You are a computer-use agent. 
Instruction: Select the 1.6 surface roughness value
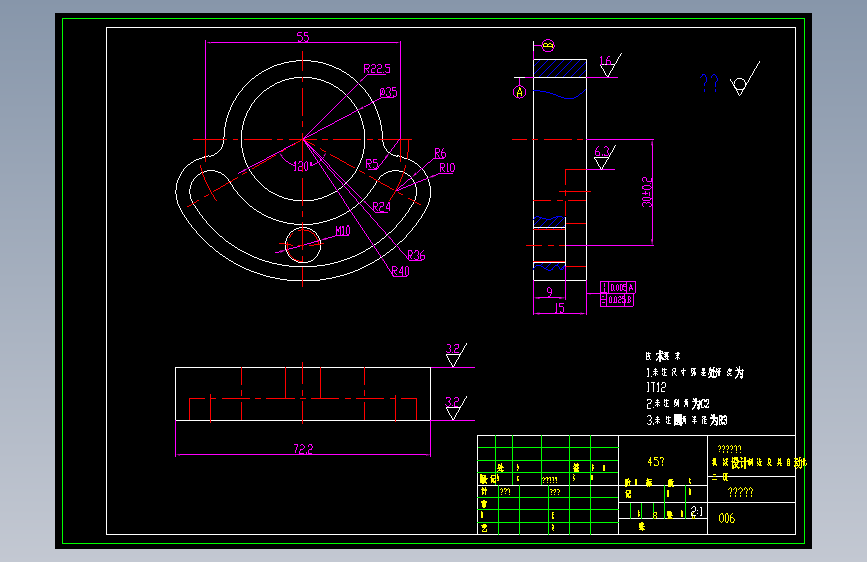pos(605,60)
